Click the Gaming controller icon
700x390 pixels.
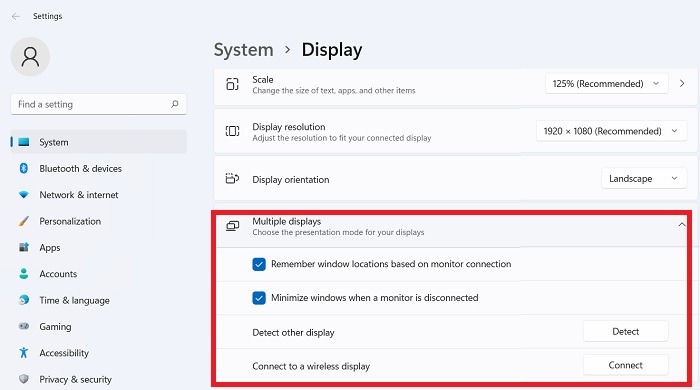point(24,326)
